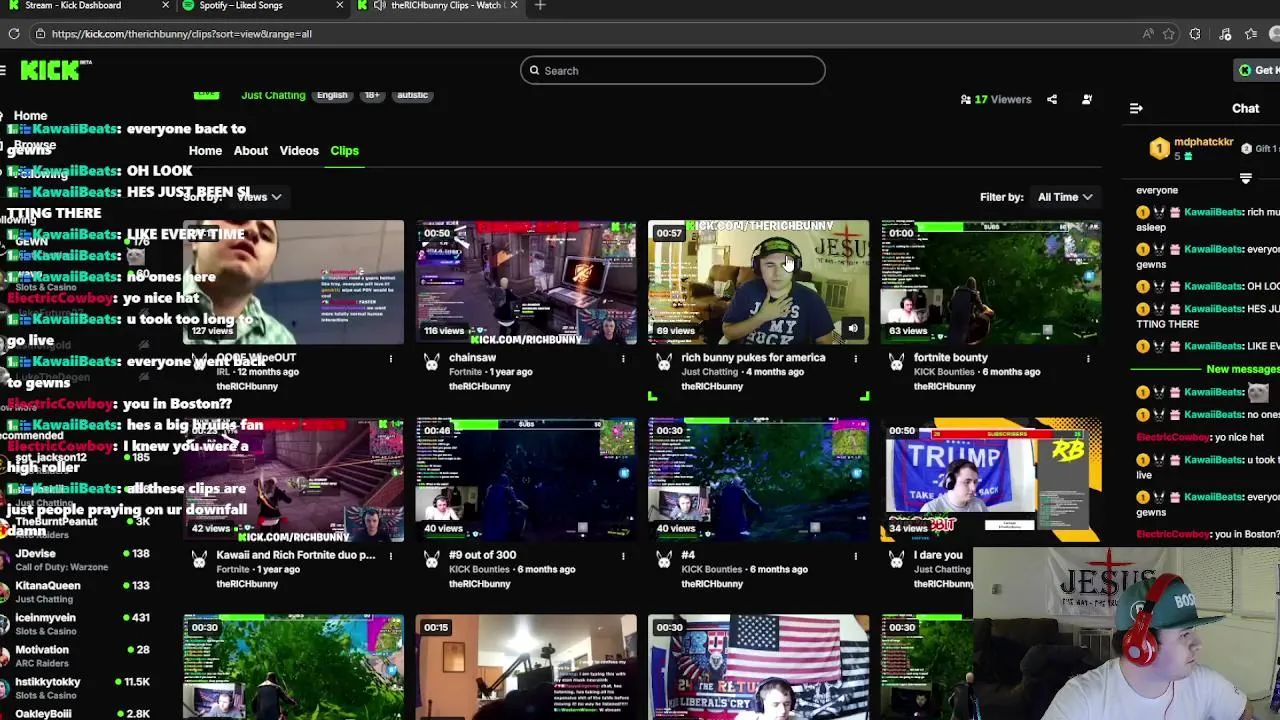Image resolution: width=1280 pixels, height=720 pixels.
Task: Click the autistic tag
Action: [x=412, y=95]
